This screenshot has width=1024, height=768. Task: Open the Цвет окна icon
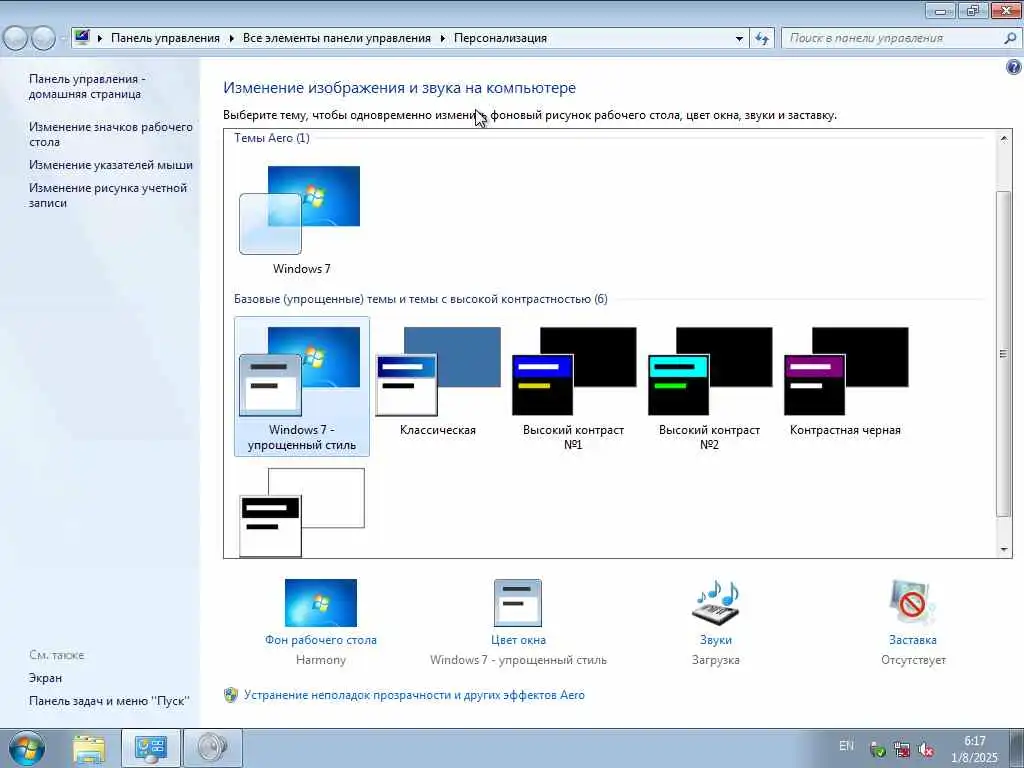518,603
